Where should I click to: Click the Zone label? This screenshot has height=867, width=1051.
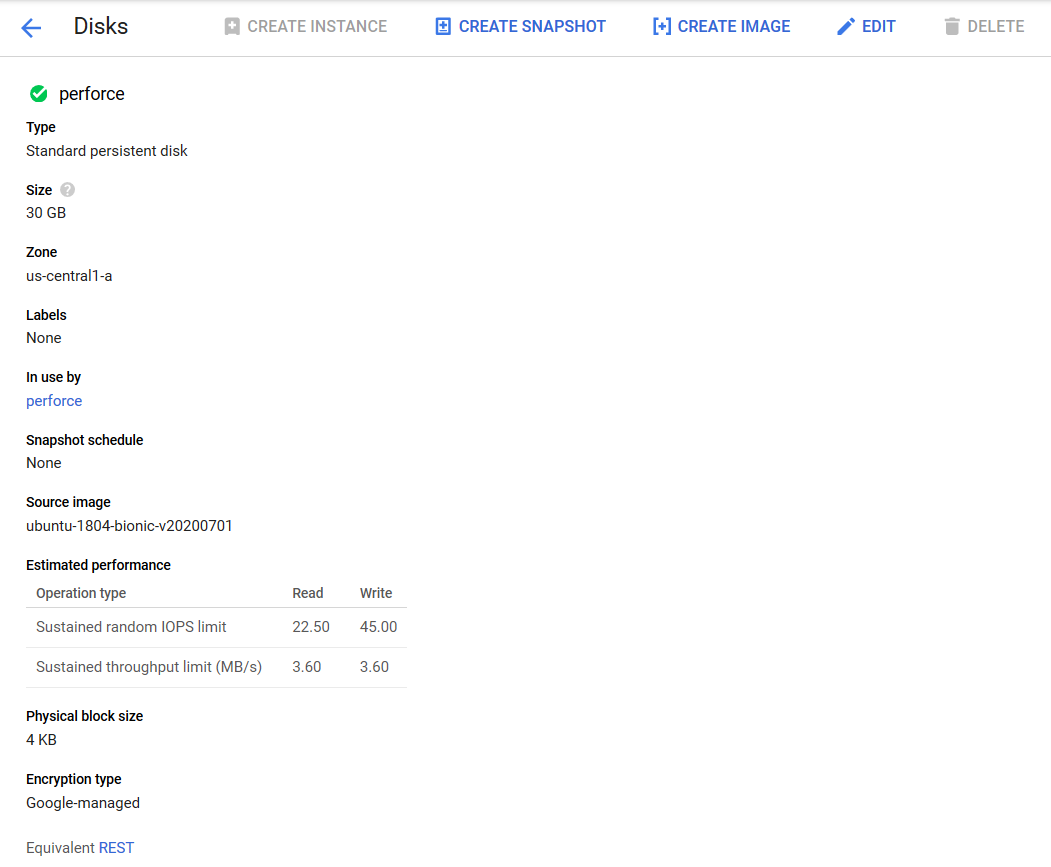(42, 252)
